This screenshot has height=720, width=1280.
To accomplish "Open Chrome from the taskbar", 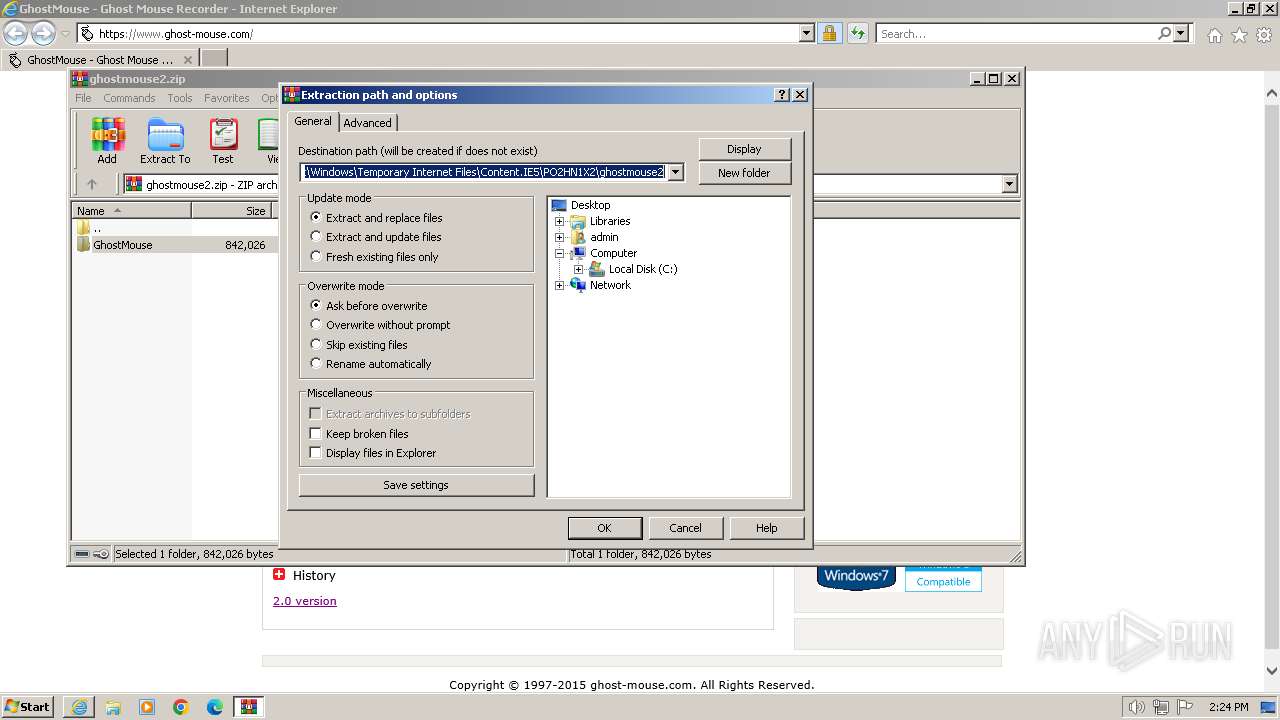I will [181, 707].
